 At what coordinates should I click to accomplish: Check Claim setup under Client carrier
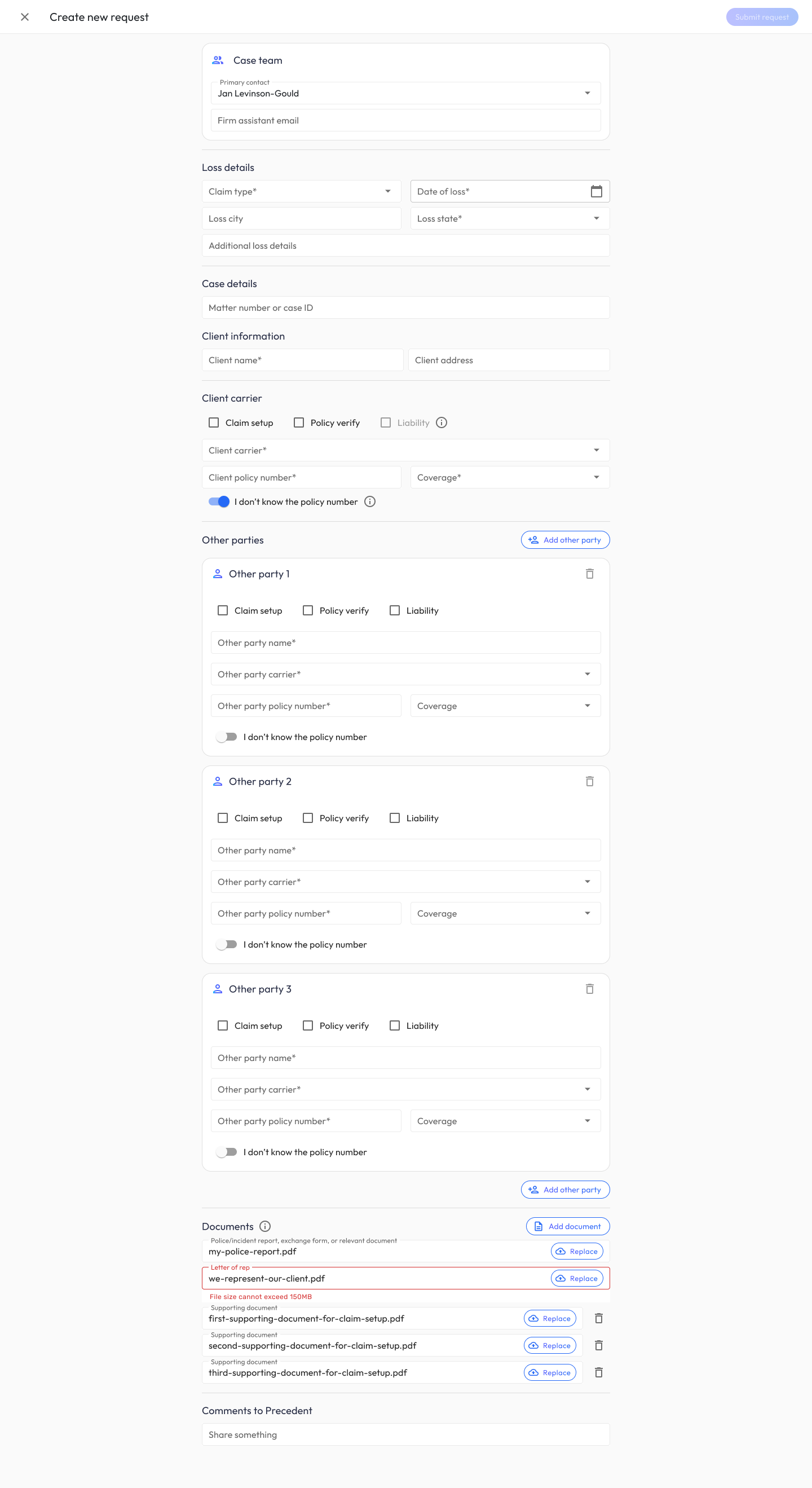(x=214, y=423)
